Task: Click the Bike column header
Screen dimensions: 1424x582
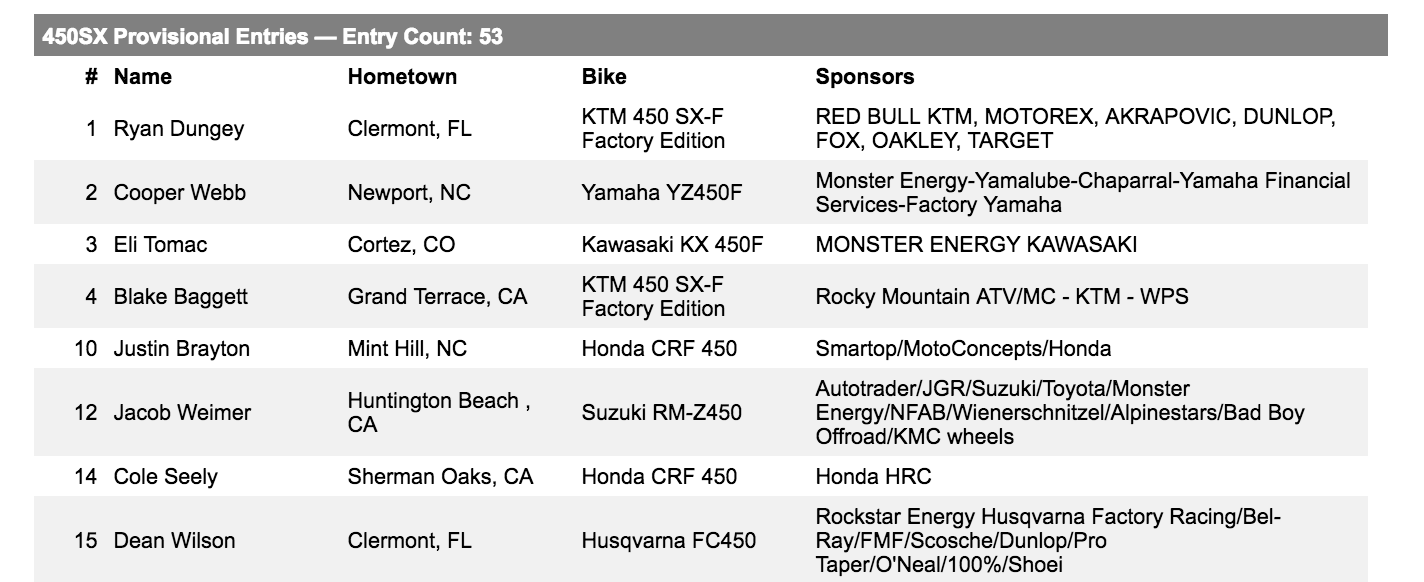Action: click(x=604, y=77)
